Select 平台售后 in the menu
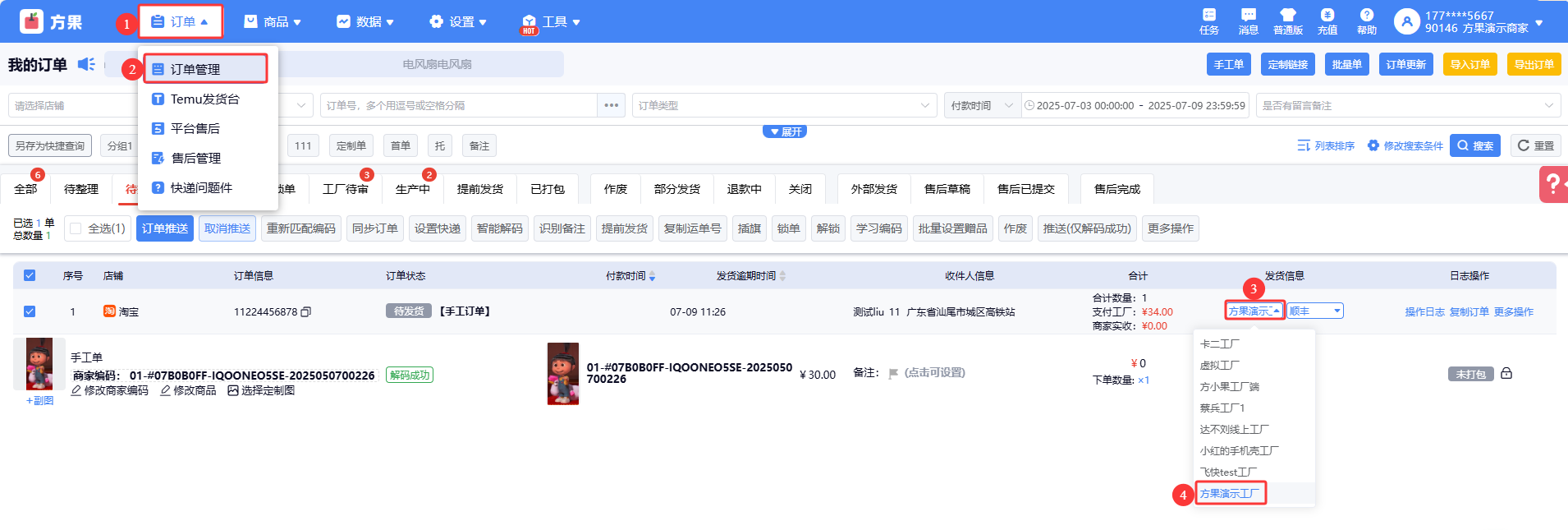This screenshot has width=1568, height=530. pyautogui.click(x=186, y=128)
